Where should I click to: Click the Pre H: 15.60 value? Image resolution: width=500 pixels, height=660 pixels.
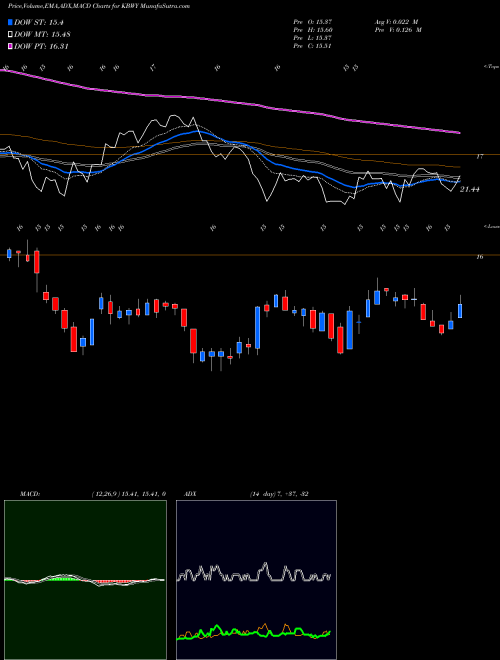[x=314, y=29]
